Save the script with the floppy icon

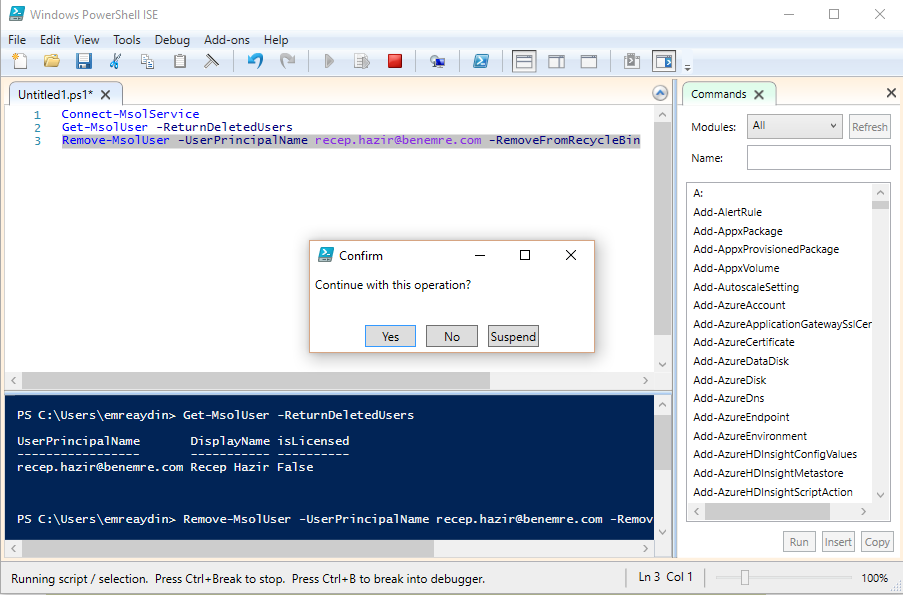(x=84, y=61)
